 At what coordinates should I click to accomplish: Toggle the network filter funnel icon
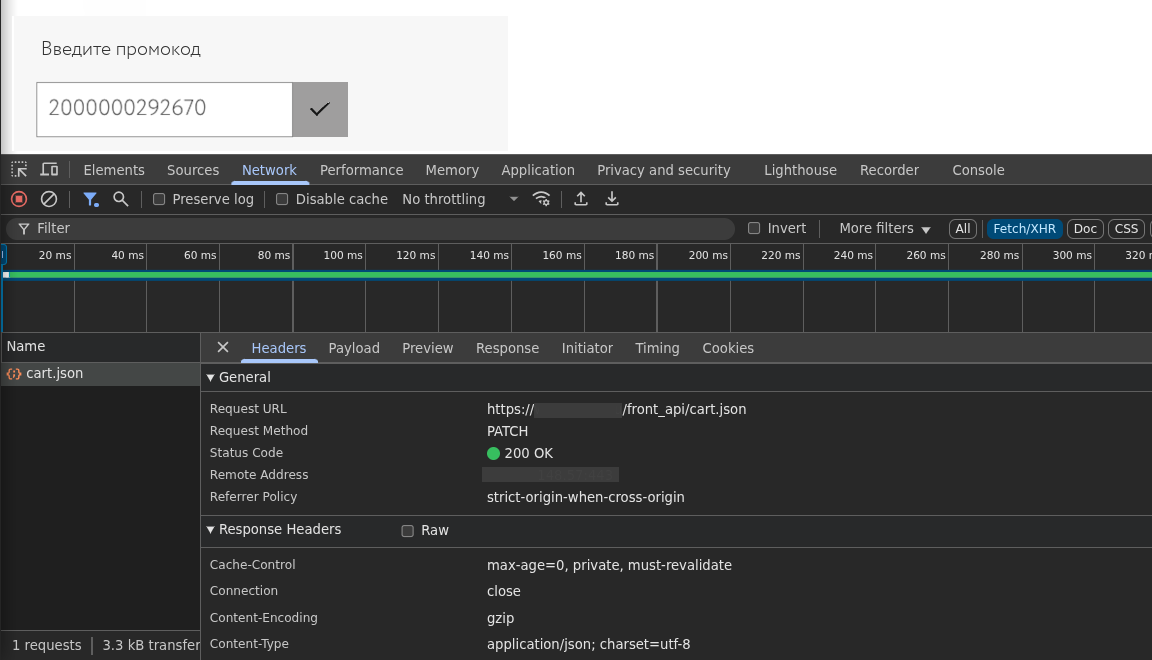point(90,199)
